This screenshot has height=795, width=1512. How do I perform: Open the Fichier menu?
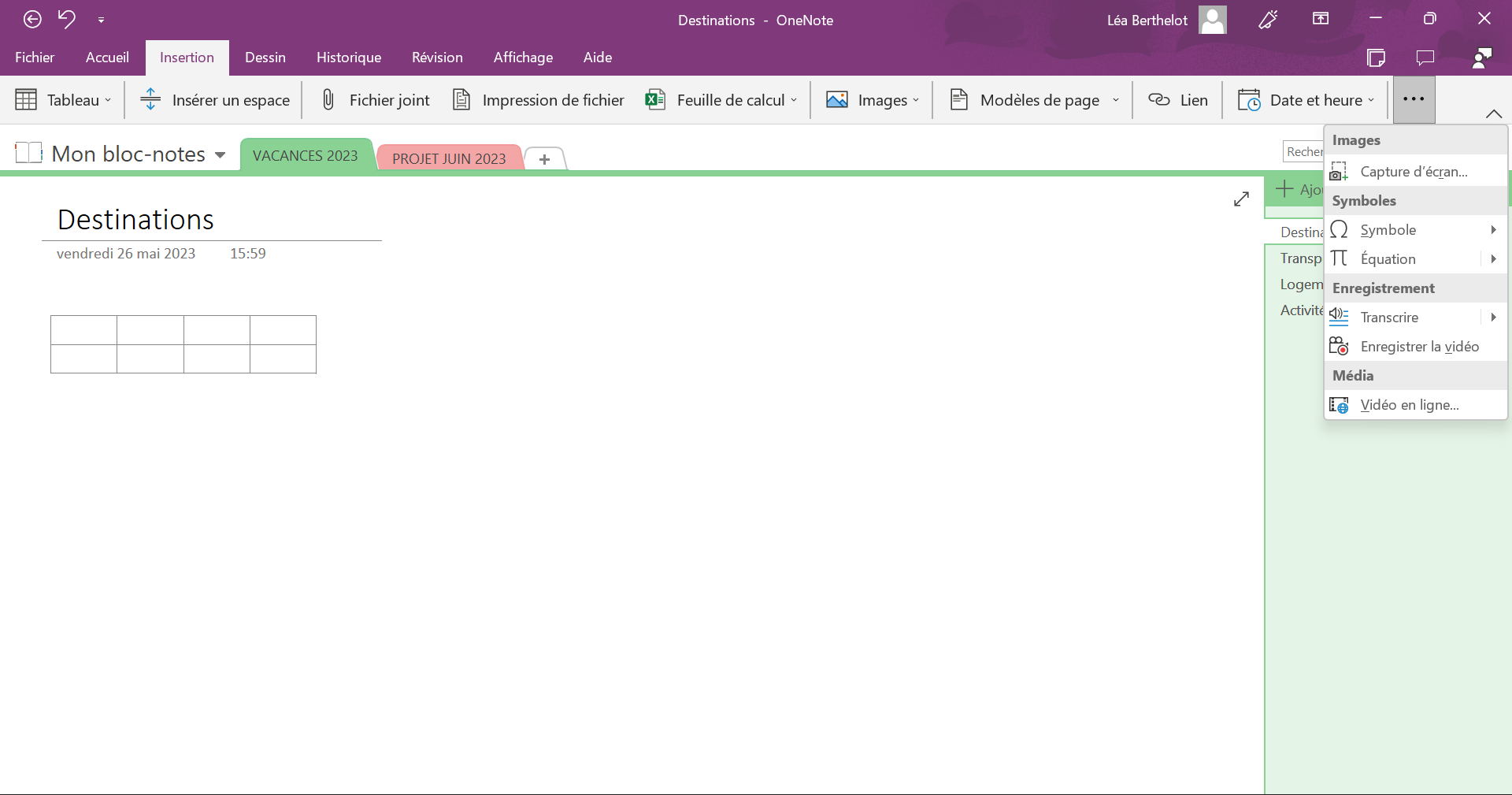tap(35, 58)
